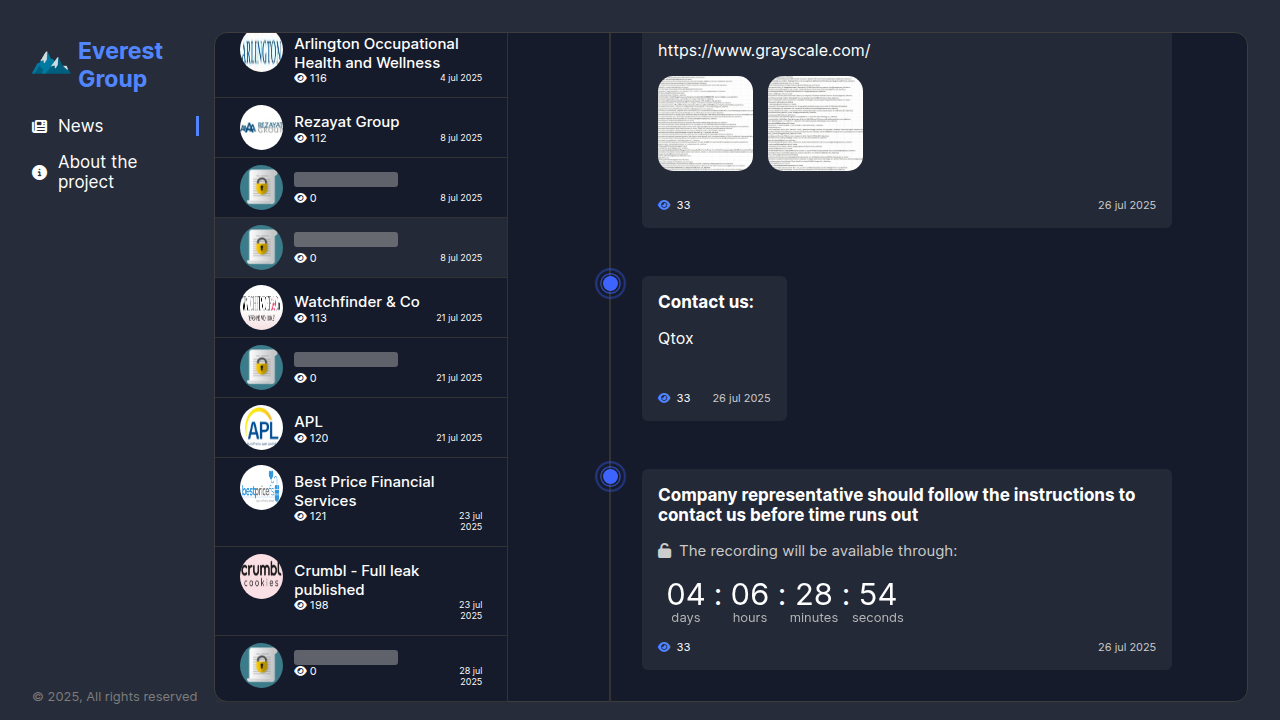Screen dimensions: 1280x720
Task: Click the eye icon beside 198 views
Action: tap(300, 605)
